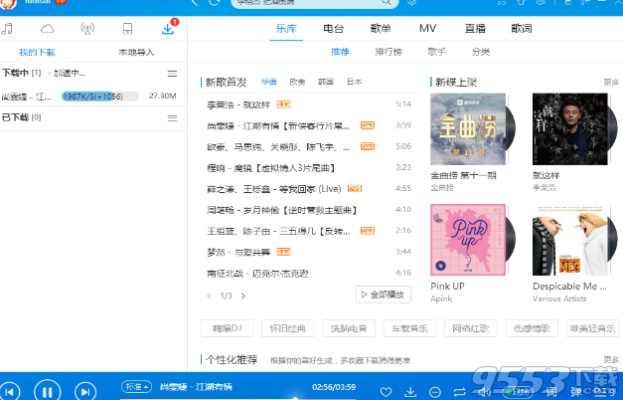This screenshot has height=400, width=623.
Task: Open the cloud music icon tab
Action: pyautogui.click(x=47, y=27)
